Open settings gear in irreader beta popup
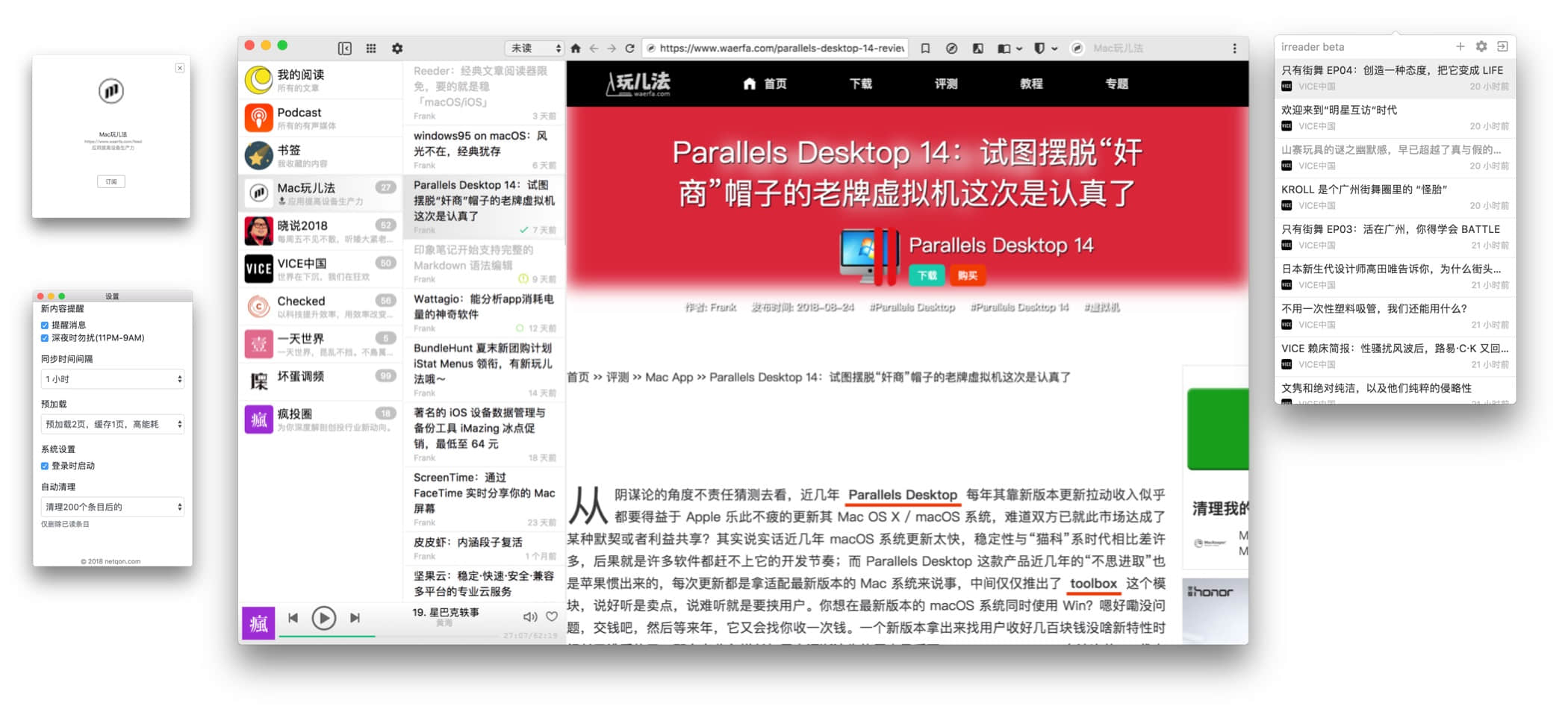Viewport: 1568px width, 715px height. (x=1481, y=46)
